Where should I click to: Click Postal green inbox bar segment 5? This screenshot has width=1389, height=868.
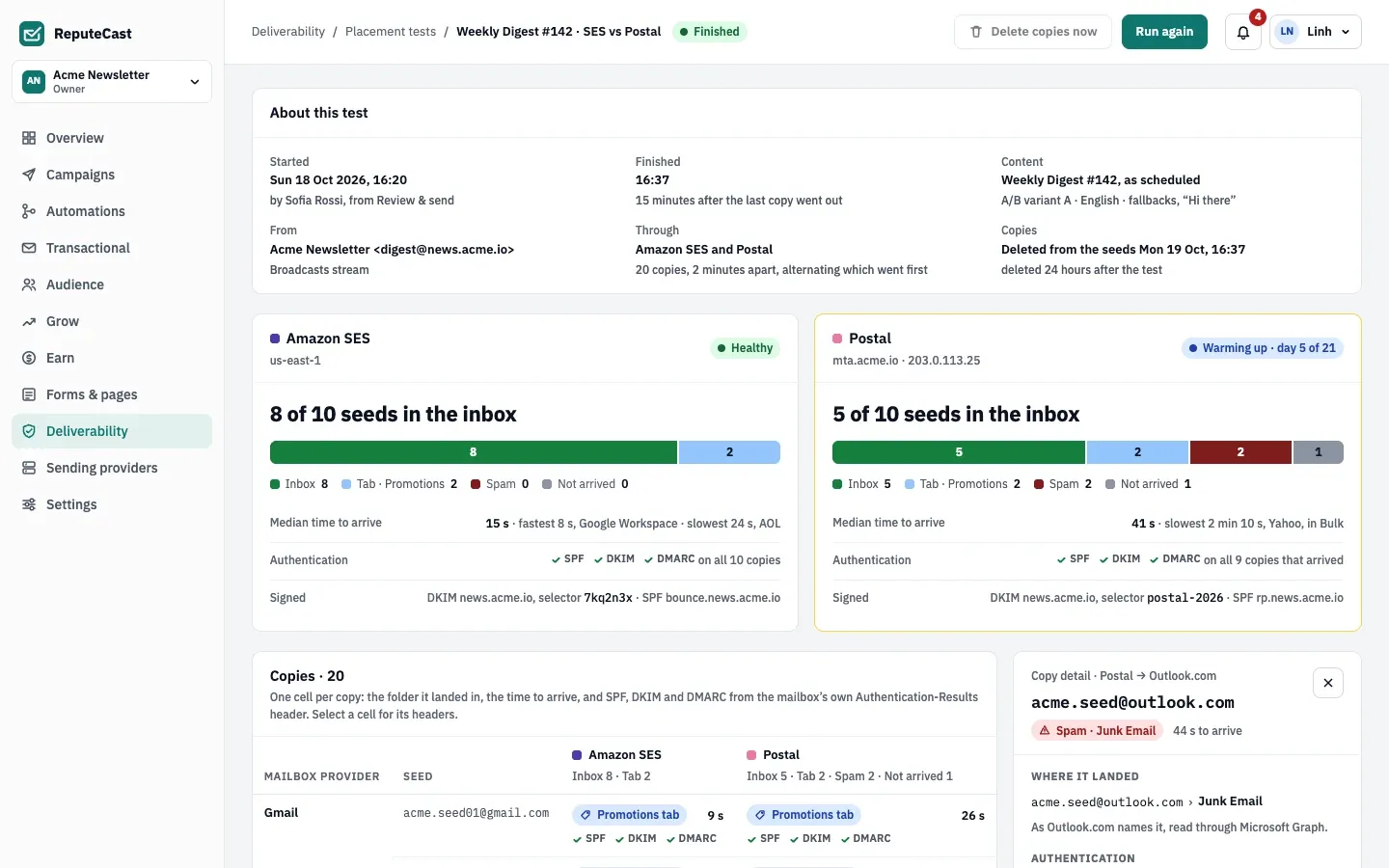tap(959, 452)
